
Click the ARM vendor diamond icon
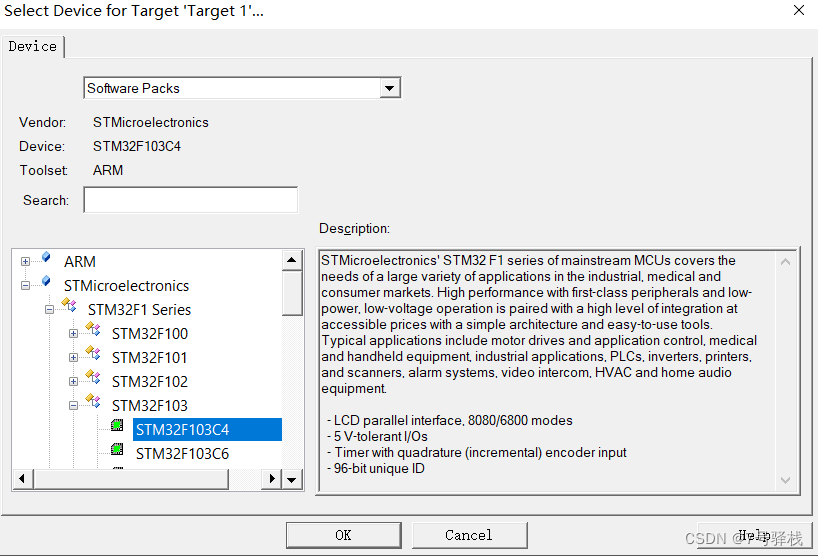(46, 257)
